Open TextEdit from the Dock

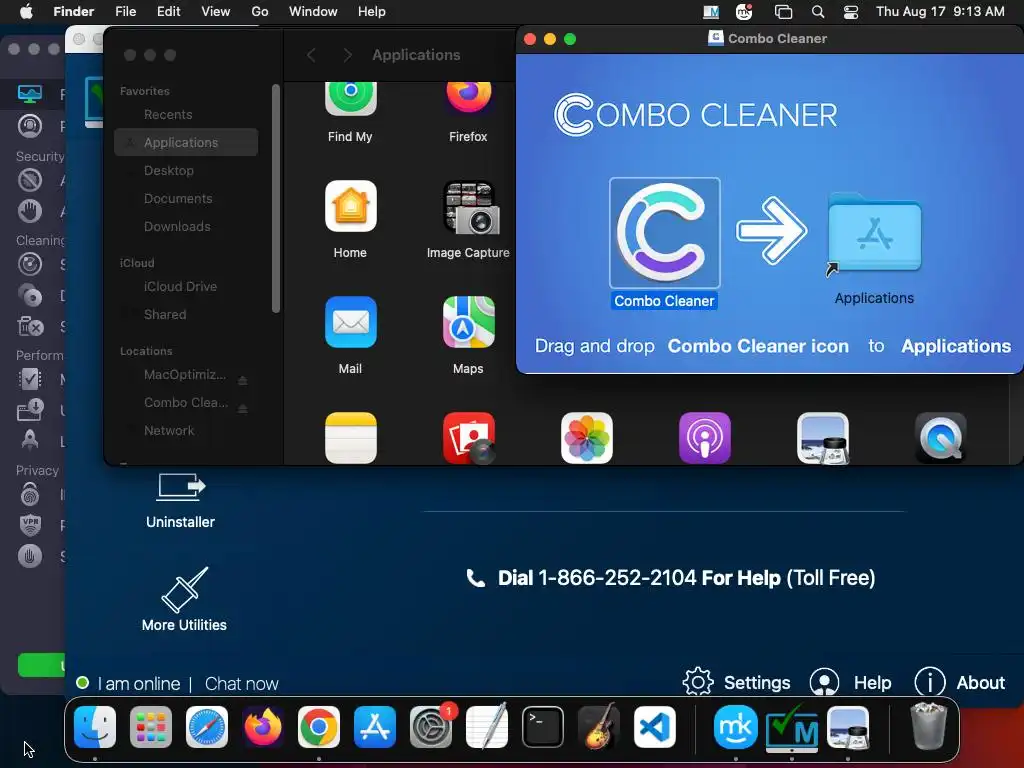tap(487, 727)
